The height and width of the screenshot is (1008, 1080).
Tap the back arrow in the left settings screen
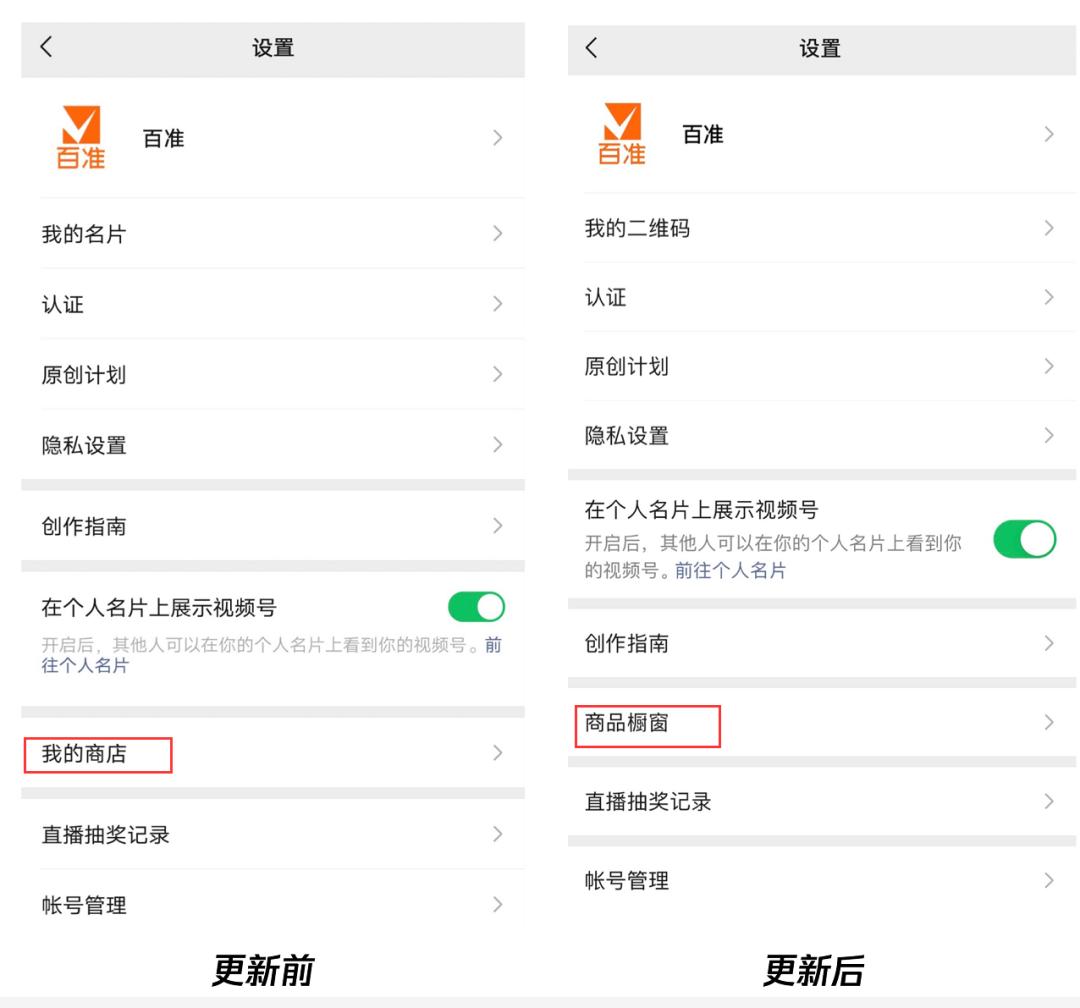(x=47, y=46)
